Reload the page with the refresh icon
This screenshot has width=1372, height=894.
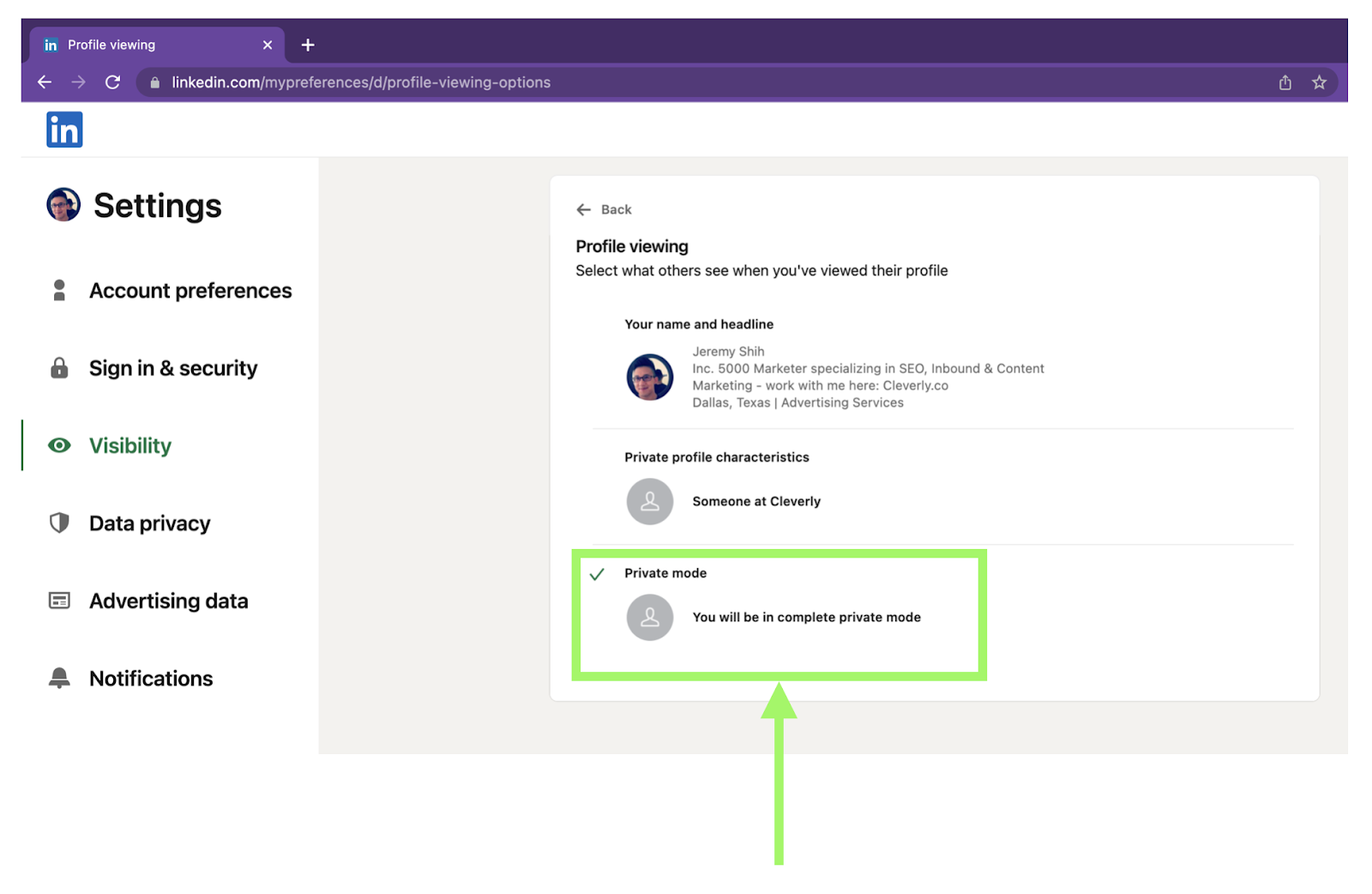pyautogui.click(x=112, y=82)
